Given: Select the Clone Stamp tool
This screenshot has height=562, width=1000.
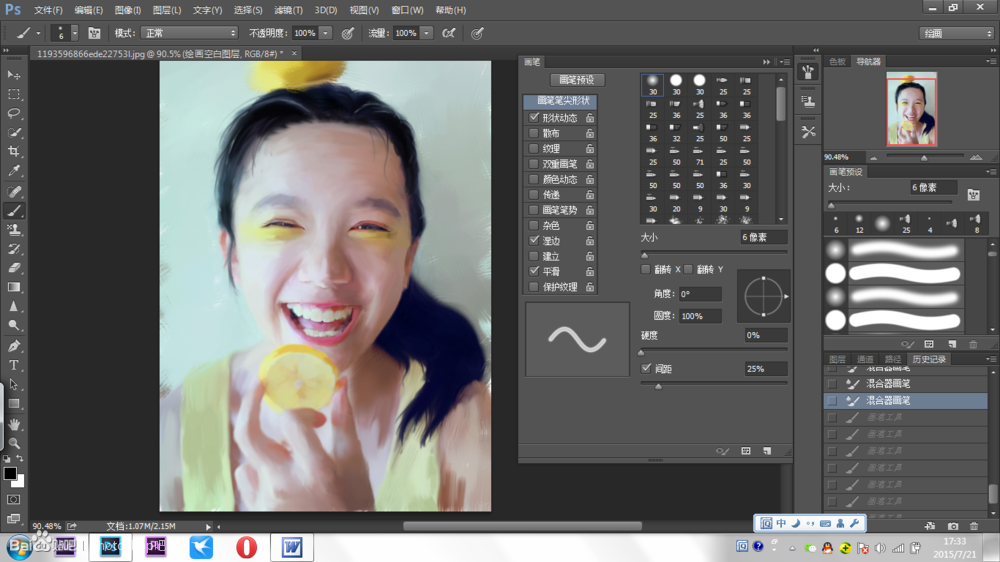Looking at the screenshot, I should [14, 229].
